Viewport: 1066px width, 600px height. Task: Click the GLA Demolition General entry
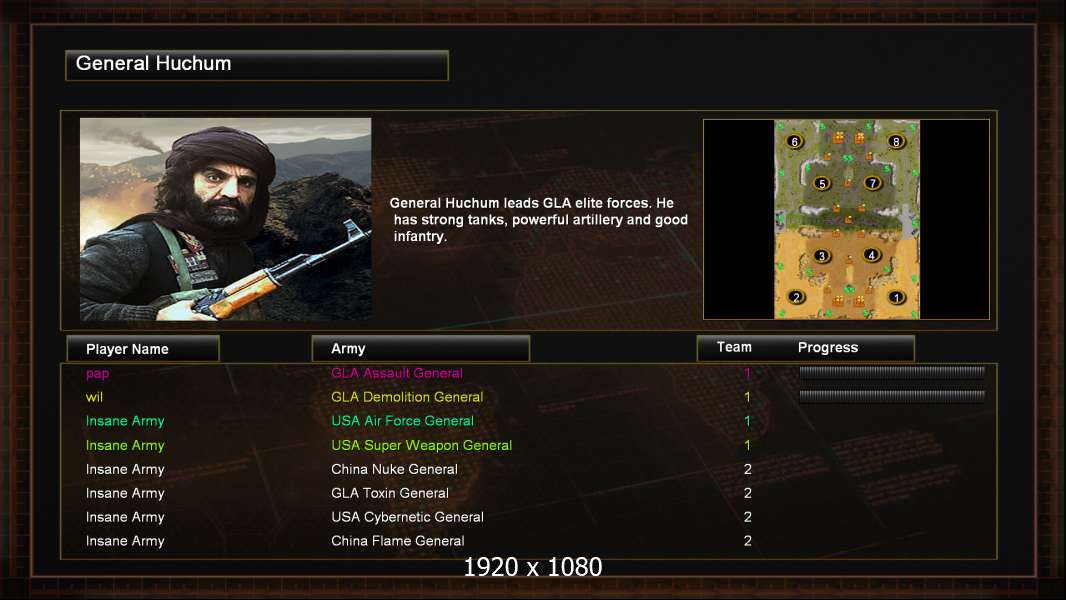point(407,397)
